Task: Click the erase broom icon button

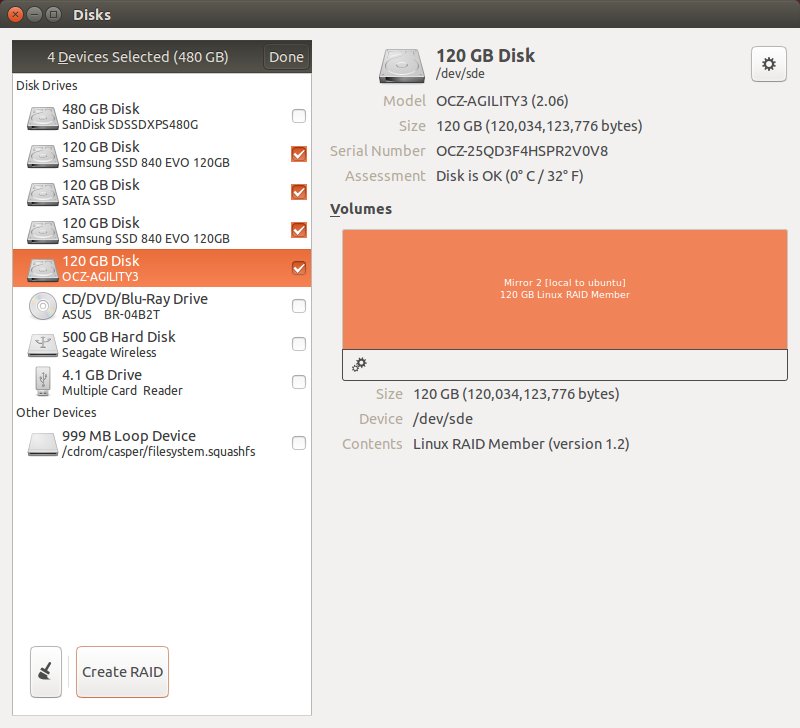Action: click(46, 671)
